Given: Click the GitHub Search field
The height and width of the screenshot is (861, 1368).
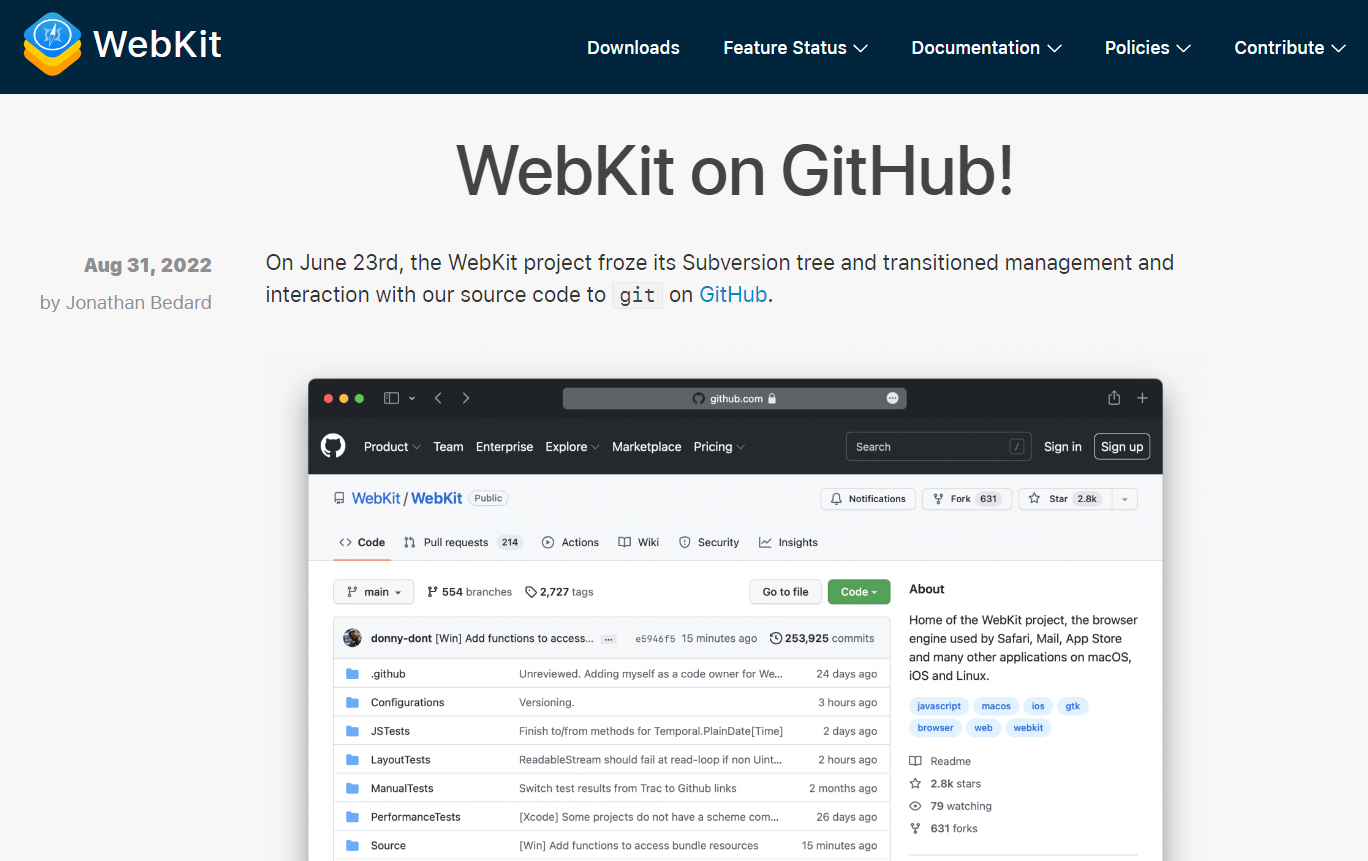Looking at the screenshot, I should [x=938, y=447].
